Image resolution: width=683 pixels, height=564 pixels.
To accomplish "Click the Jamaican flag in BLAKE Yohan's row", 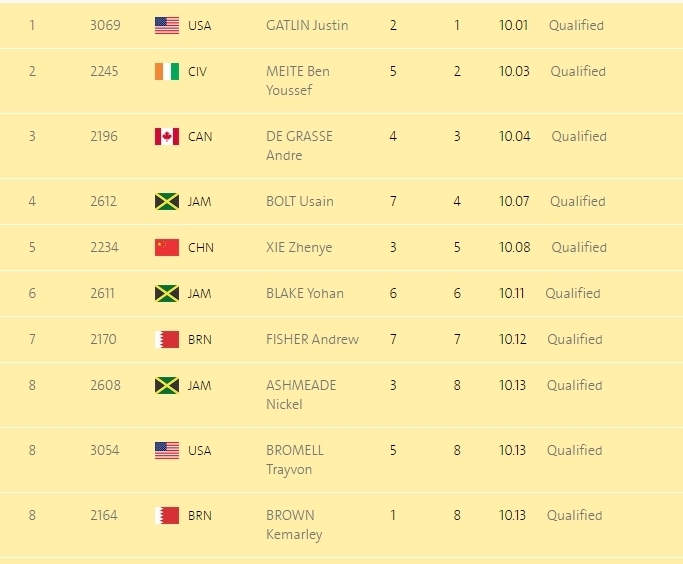I will click(x=167, y=294).
